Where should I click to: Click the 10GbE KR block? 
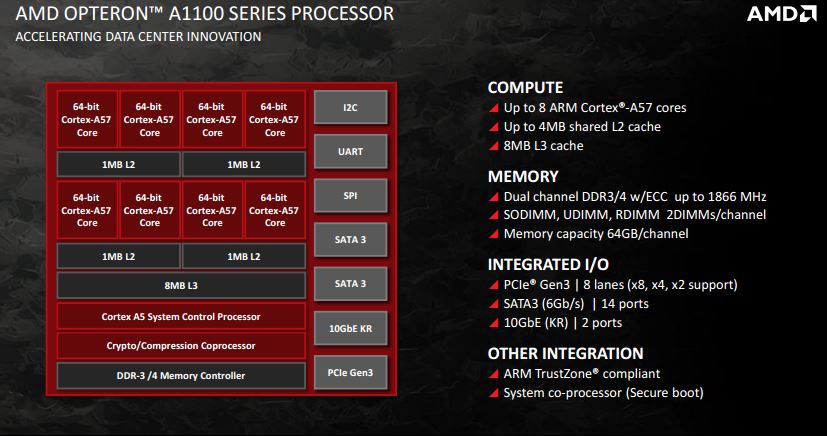tap(350, 327)
